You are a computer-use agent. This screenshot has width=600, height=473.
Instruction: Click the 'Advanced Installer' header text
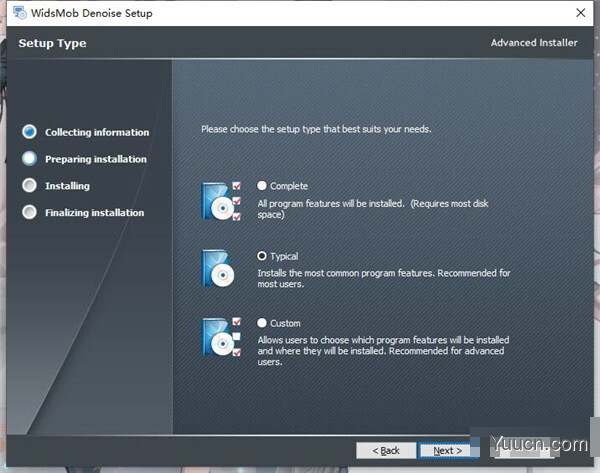[x=534, y=42]
